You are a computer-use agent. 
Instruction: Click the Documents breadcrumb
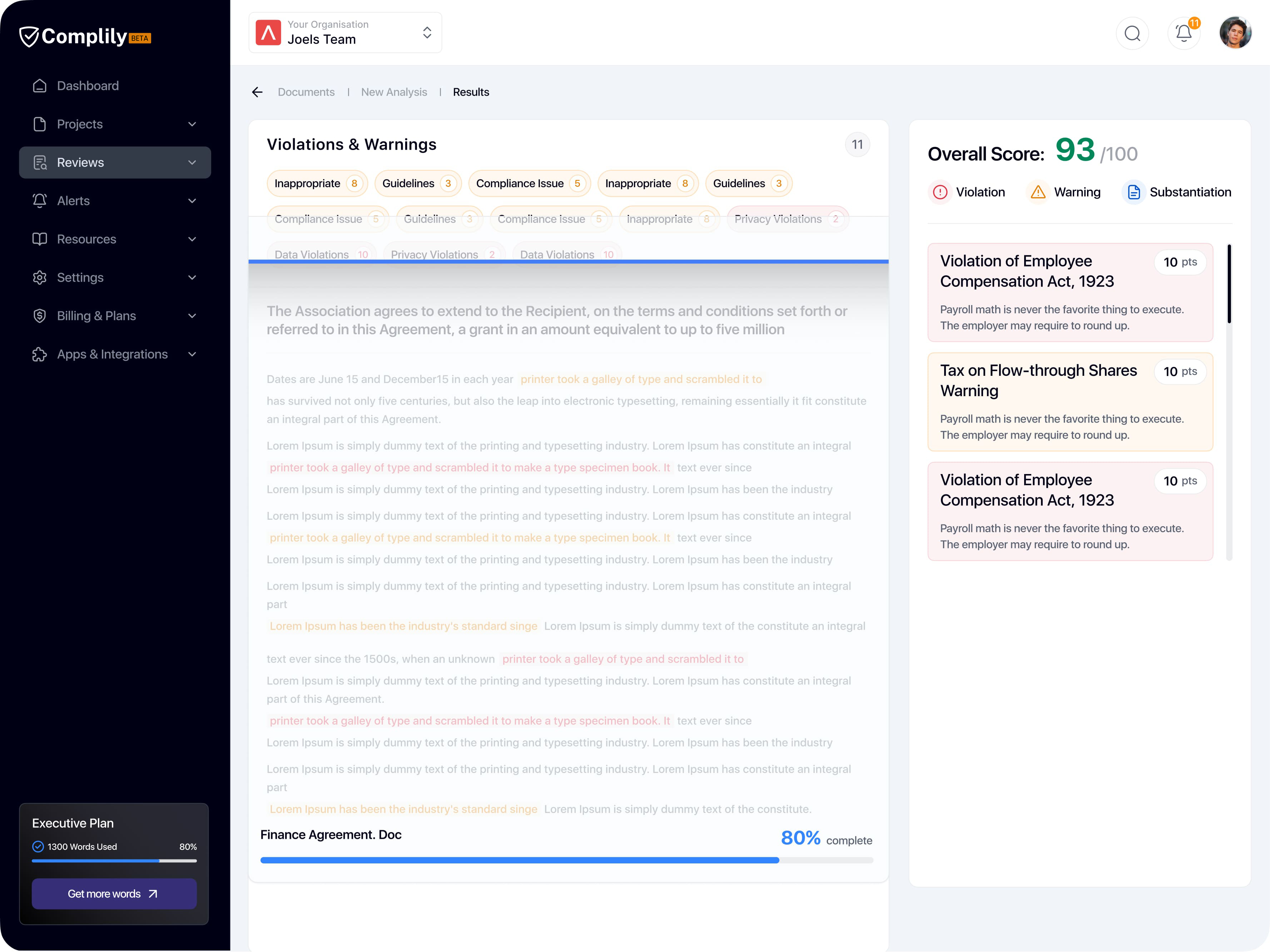click(x=306, y=92)
